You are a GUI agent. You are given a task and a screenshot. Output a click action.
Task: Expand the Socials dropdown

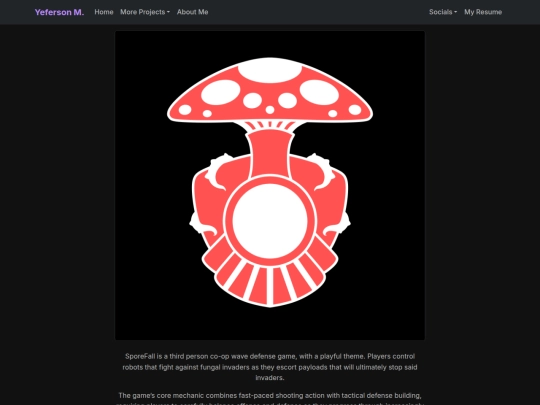pyautogui.click(x=443, y=12)
